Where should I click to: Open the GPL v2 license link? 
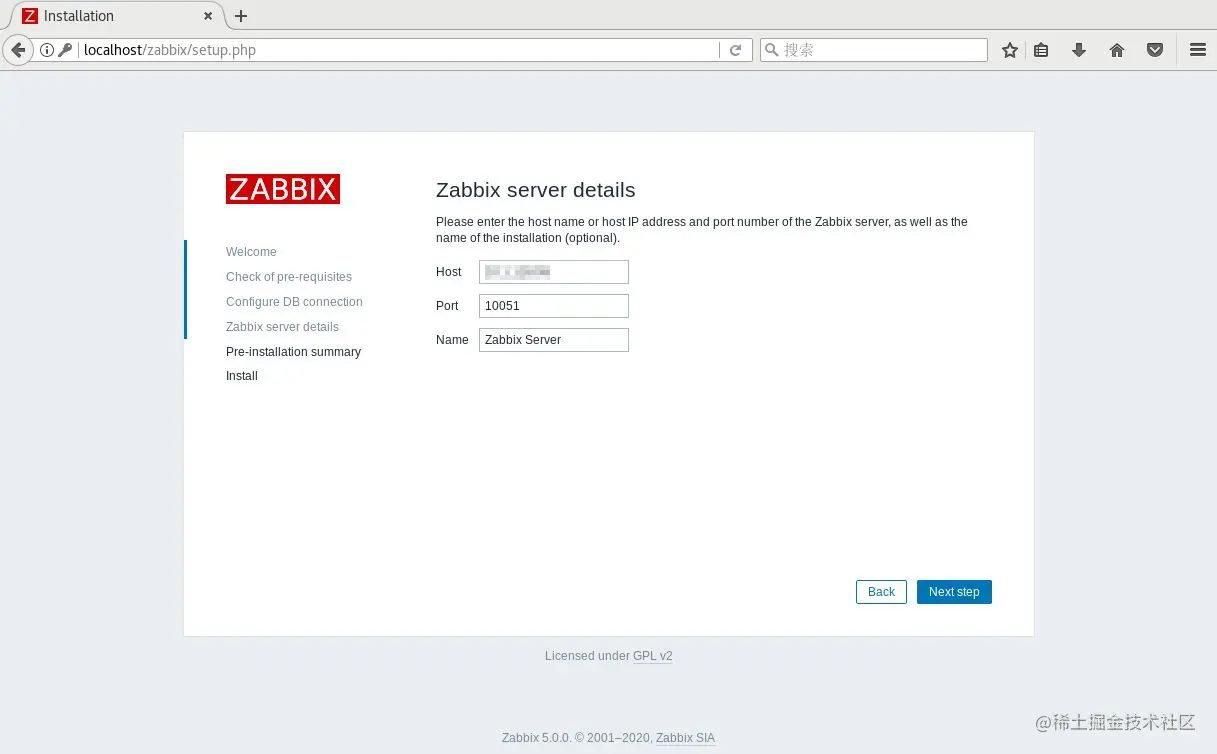652,656
